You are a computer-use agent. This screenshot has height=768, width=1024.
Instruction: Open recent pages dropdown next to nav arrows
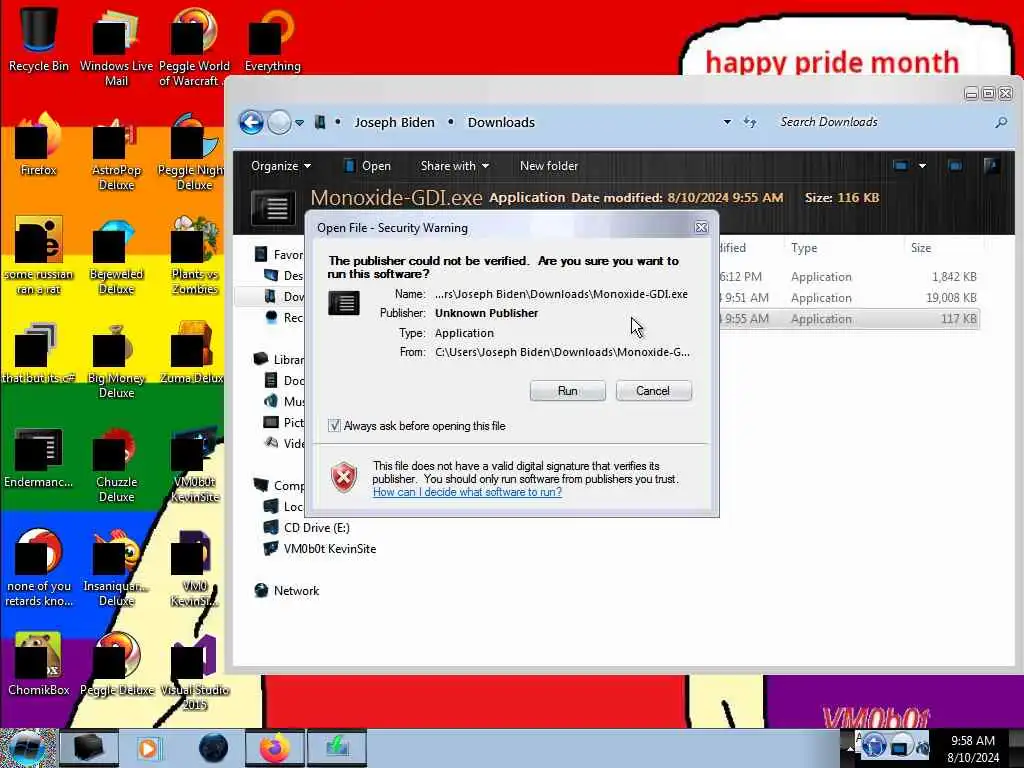click(x=299, y=123)
